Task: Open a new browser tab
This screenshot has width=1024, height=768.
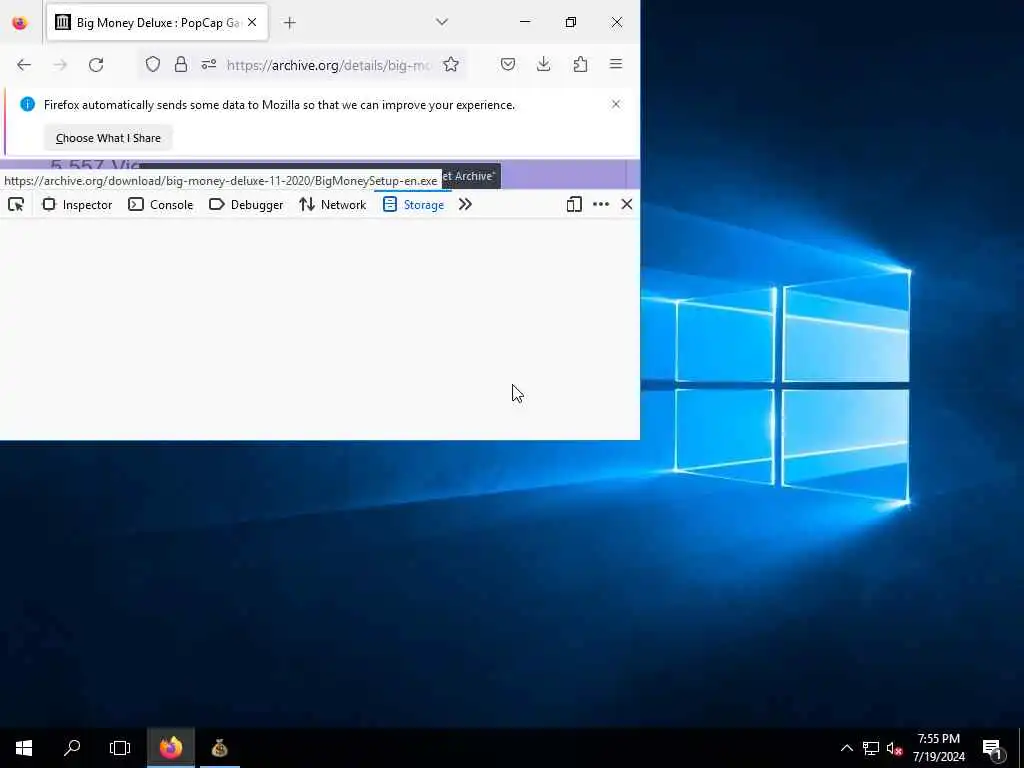Action: pyautogui.click(x=290, y=23)
